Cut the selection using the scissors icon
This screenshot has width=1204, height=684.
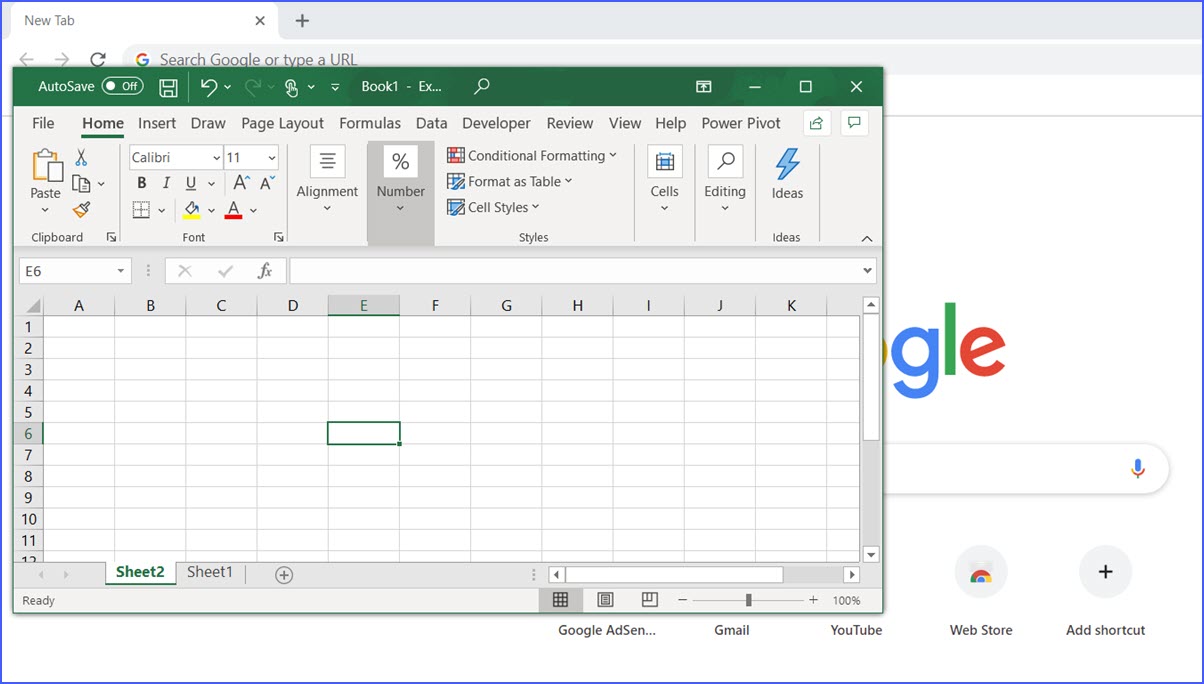81,156
